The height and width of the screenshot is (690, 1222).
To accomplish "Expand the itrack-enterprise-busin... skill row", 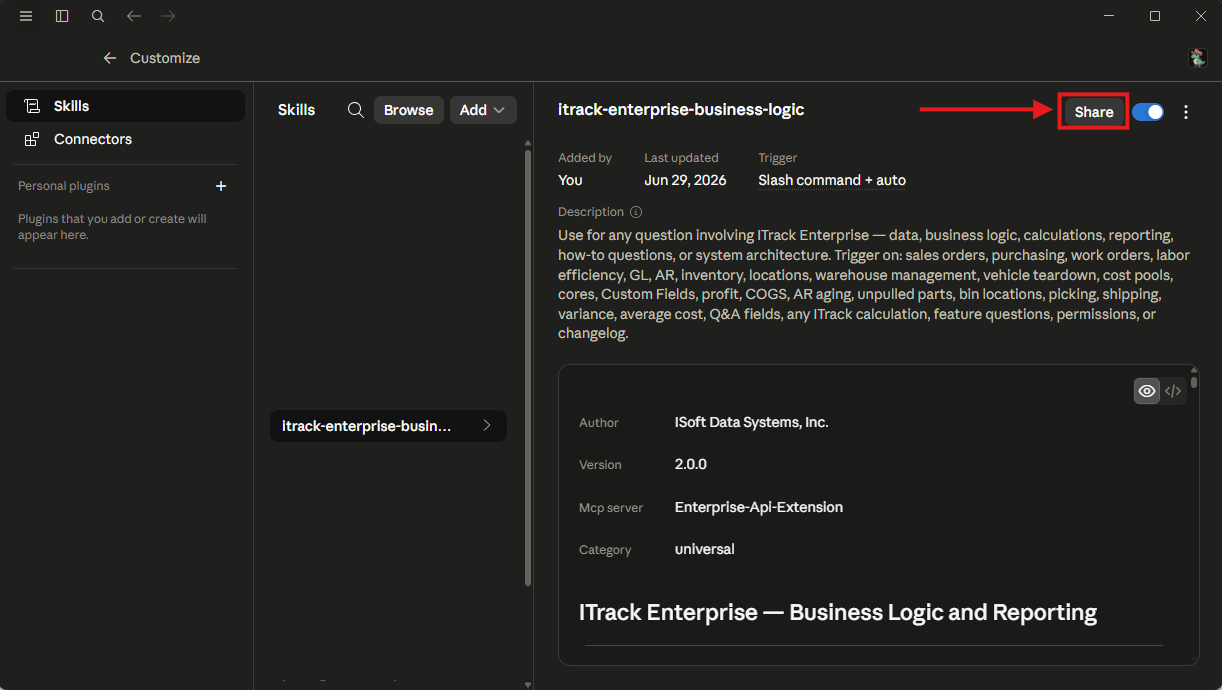I will (x=388, y=426).
